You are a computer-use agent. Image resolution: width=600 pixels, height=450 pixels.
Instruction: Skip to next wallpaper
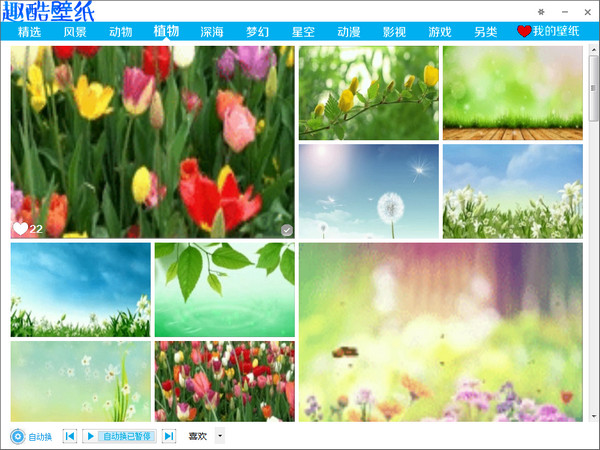(x=169, y=436)
